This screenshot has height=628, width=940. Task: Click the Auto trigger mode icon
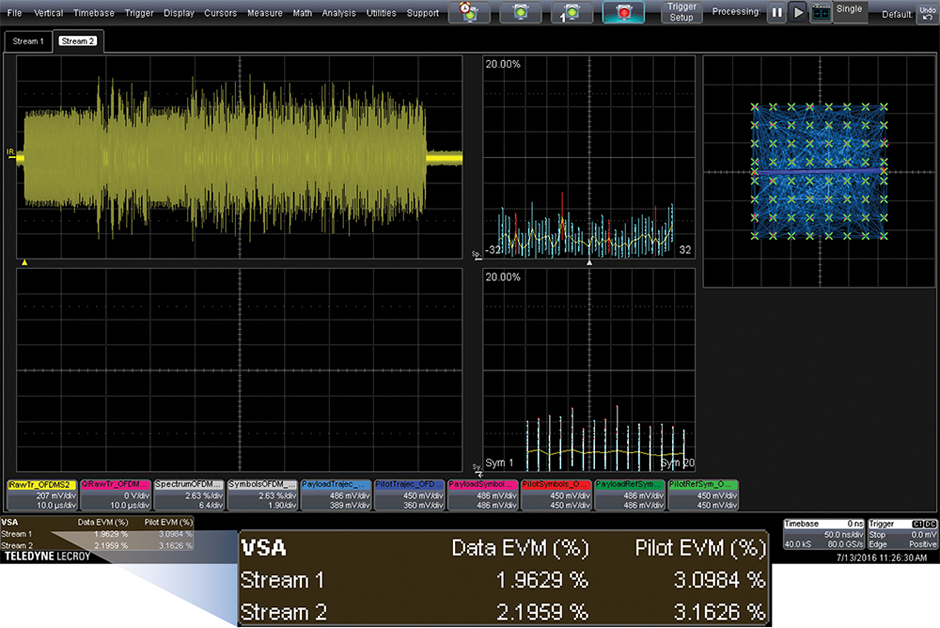(x=468, y=13)
